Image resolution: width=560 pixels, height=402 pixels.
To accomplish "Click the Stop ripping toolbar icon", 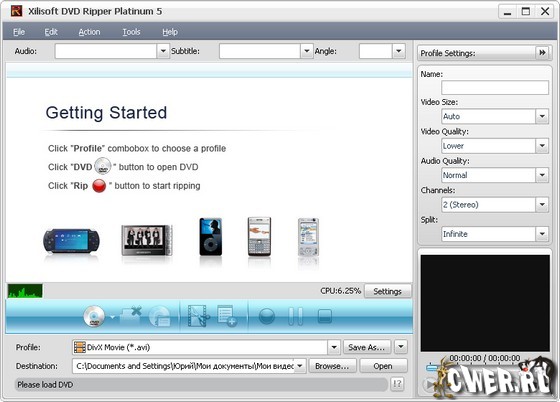I will click(325, 316).
